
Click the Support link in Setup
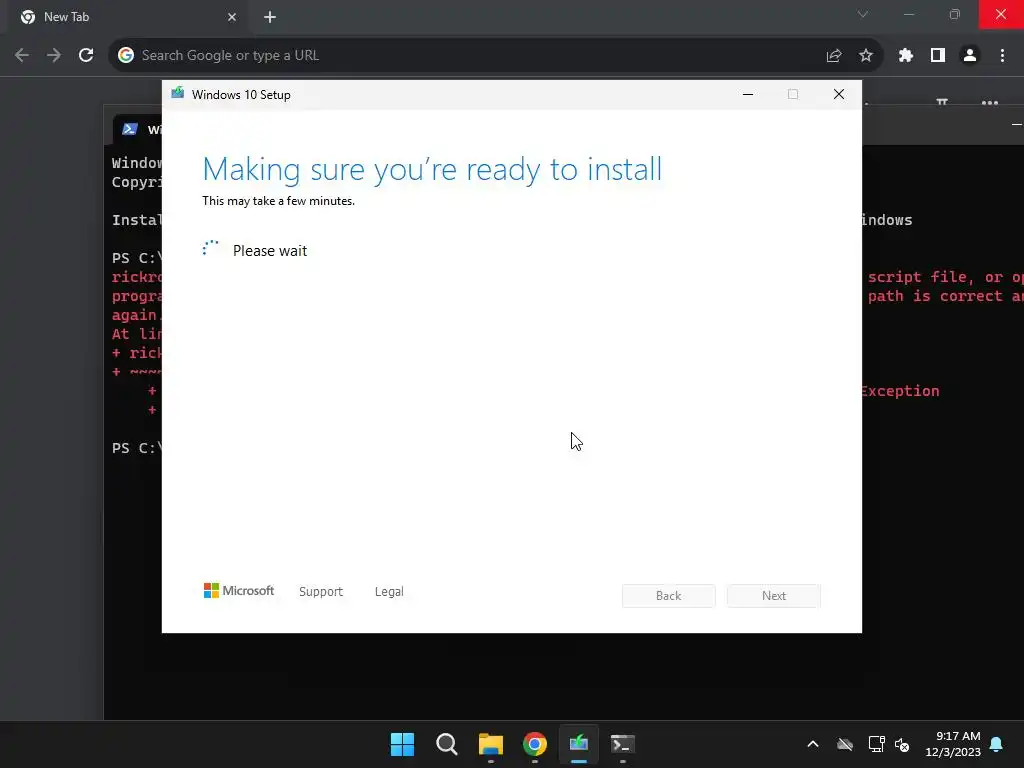321,592
